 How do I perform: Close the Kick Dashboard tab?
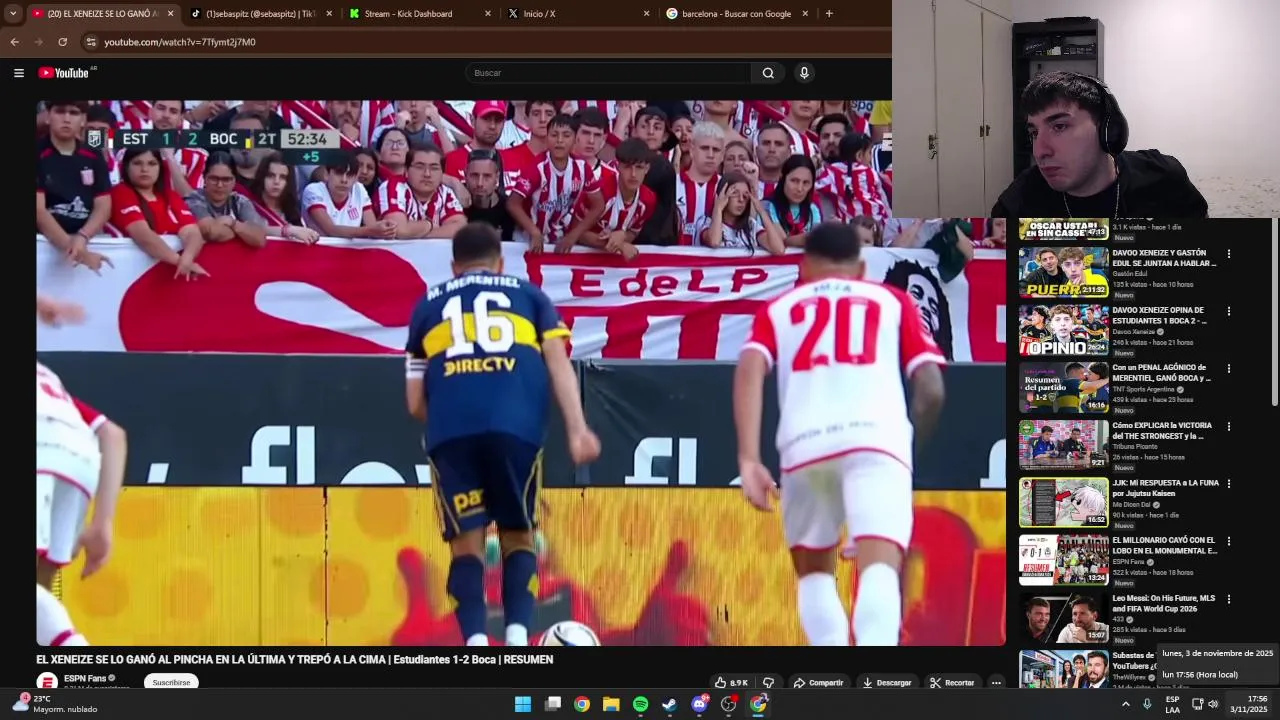pos(488,14)
